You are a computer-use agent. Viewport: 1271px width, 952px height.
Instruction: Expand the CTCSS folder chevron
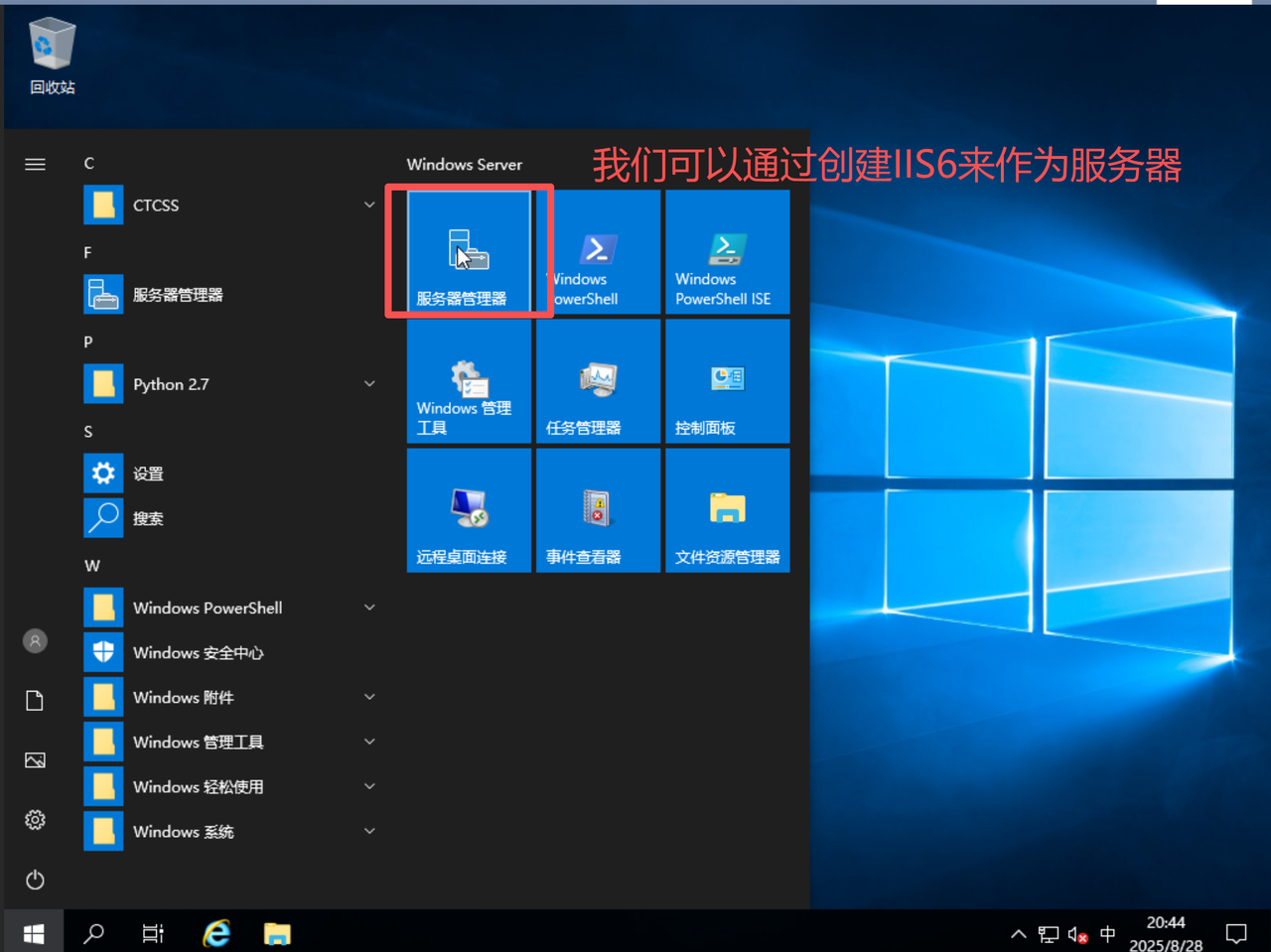pyautogui.click(x=369, y=205)
